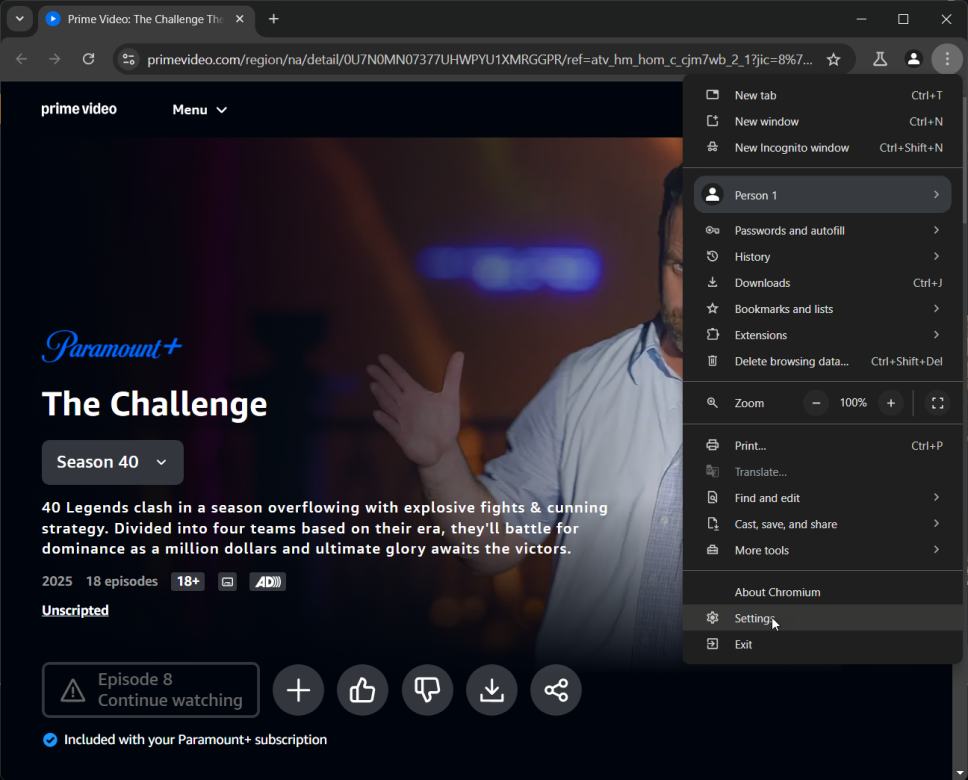Open the Unscripted genre link
The width and height of the screenshot is (968, 780).
[x=75, y=610]
